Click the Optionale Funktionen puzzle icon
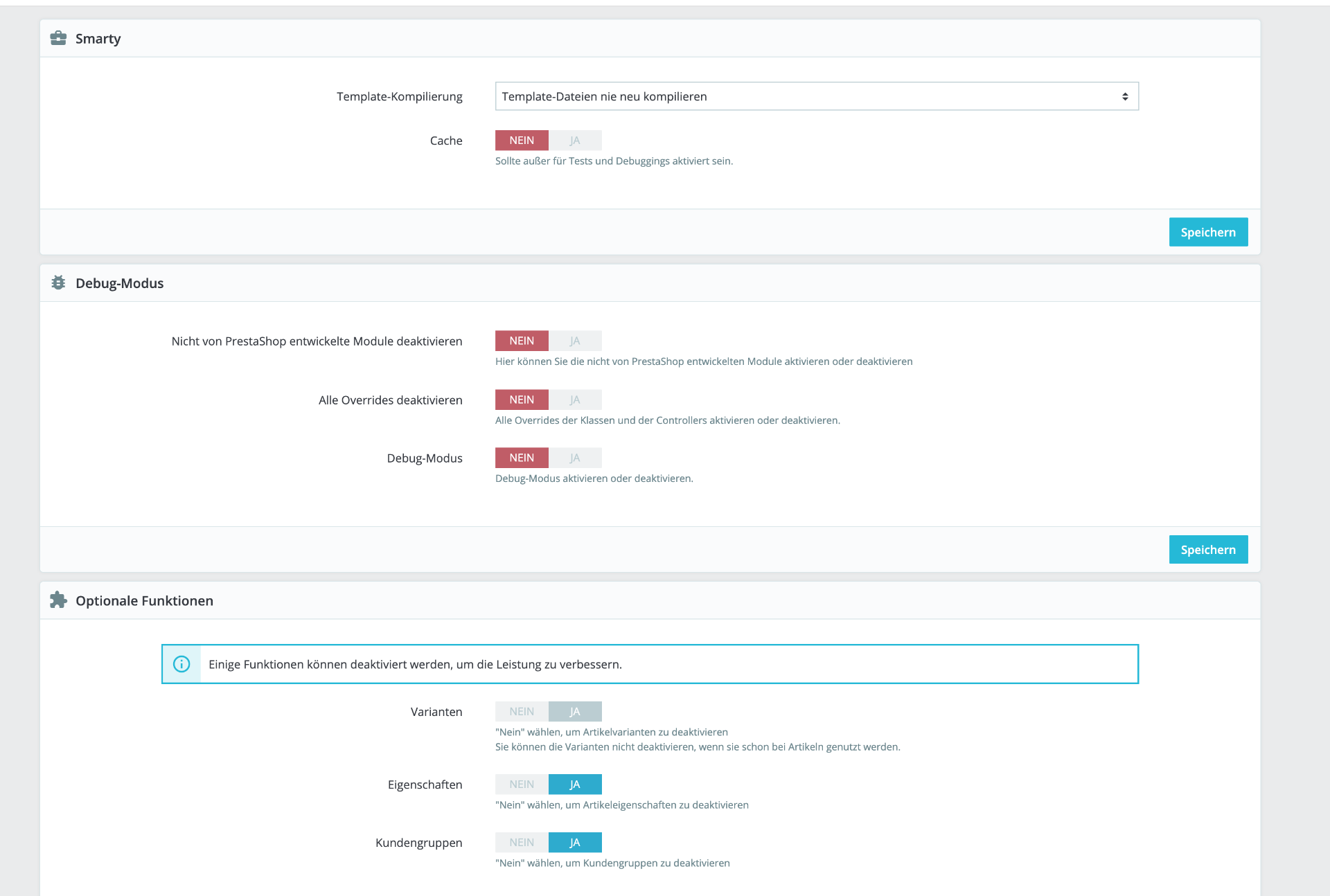 (x=58, y=600)
